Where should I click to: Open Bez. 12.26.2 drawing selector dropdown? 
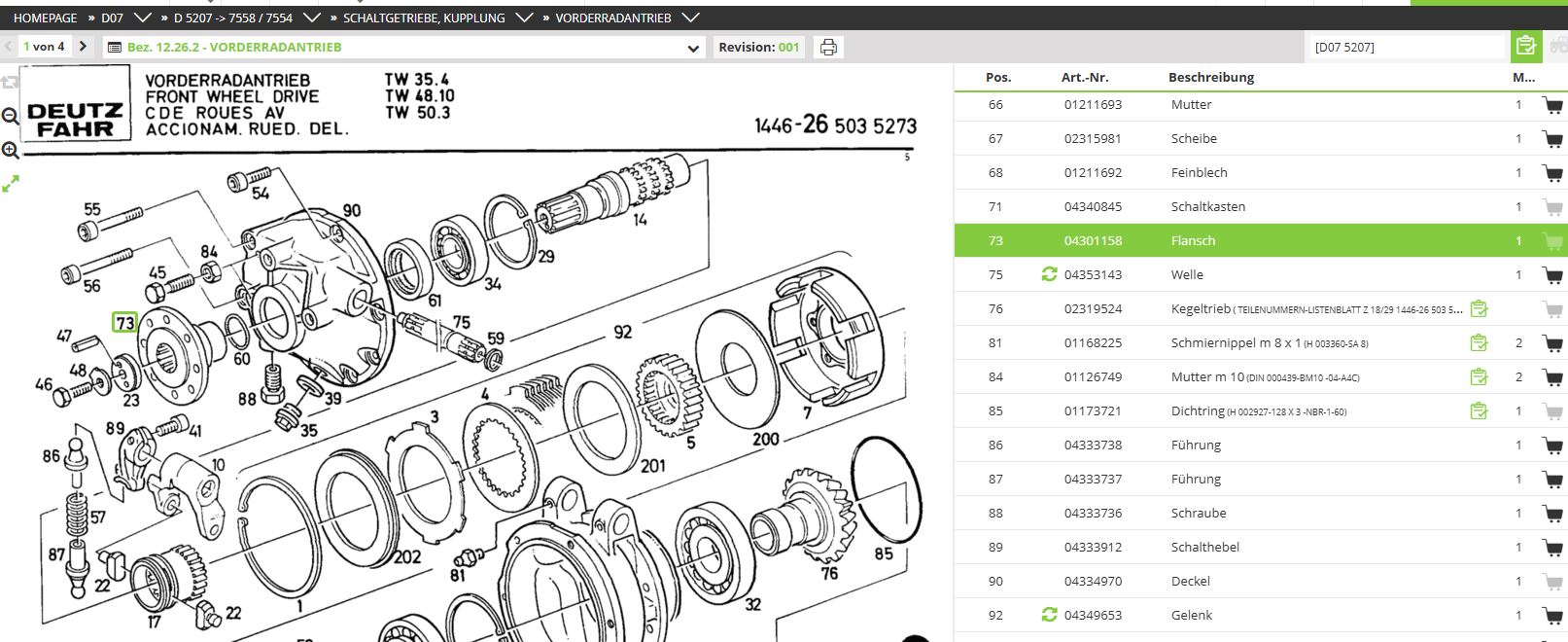click(693, 48)
